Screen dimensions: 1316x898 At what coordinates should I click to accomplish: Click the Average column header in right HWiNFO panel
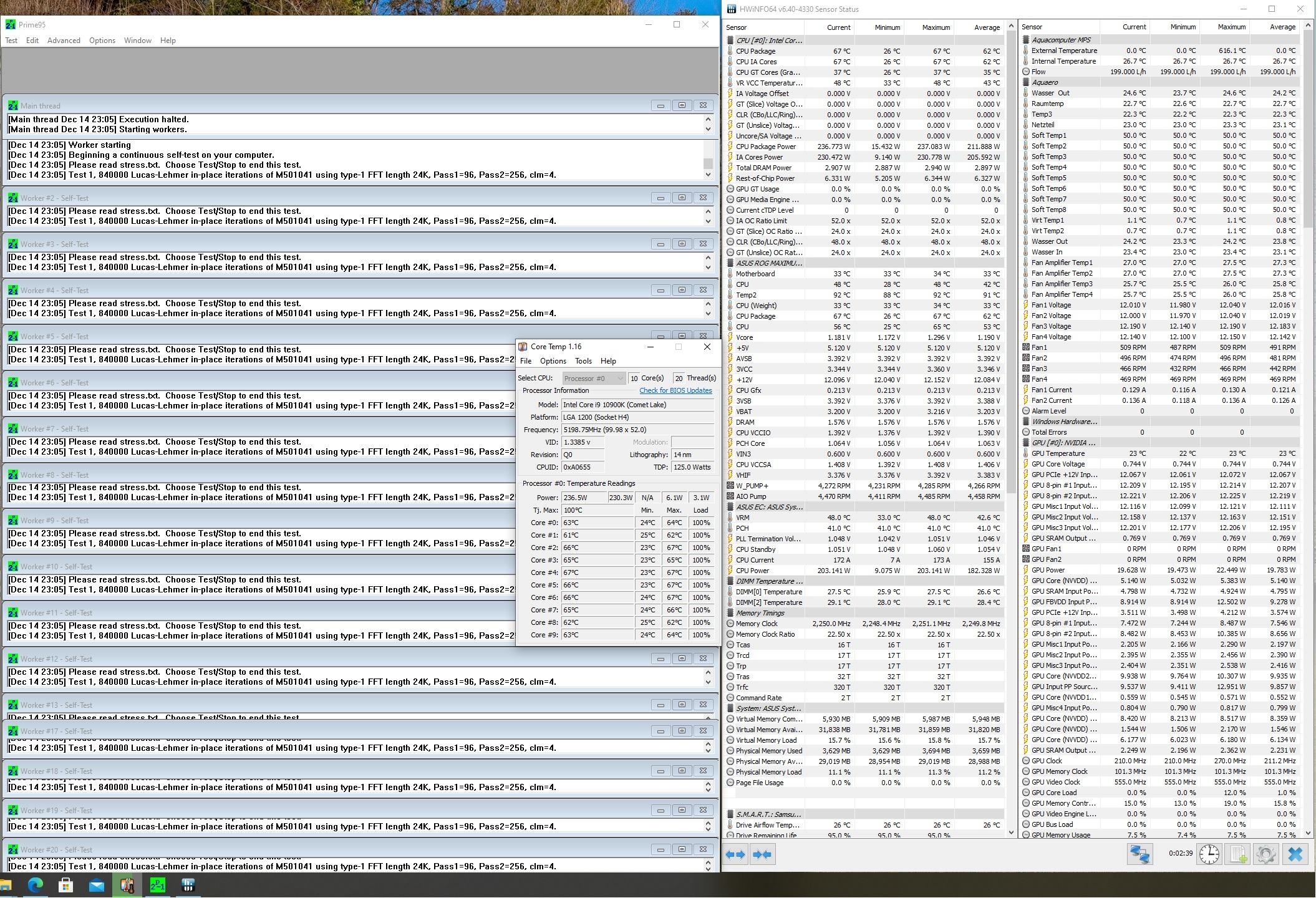click(x=1275, y=27)
